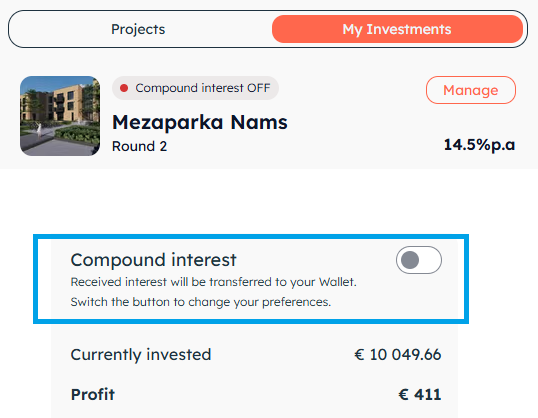Click the 14.5%p.a interest rate
The width and height of the screenshot is (538, 418).
tap(479, 145)
